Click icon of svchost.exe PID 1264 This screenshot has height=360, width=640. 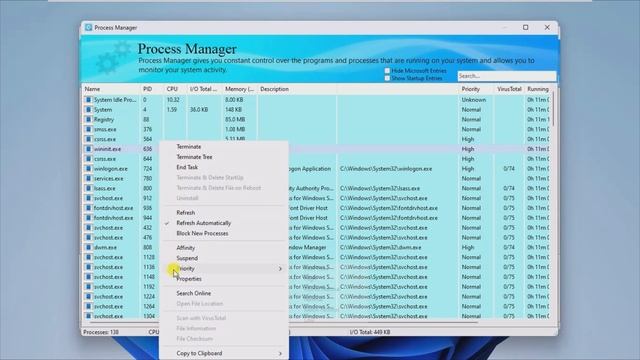[x=88, y=307]
